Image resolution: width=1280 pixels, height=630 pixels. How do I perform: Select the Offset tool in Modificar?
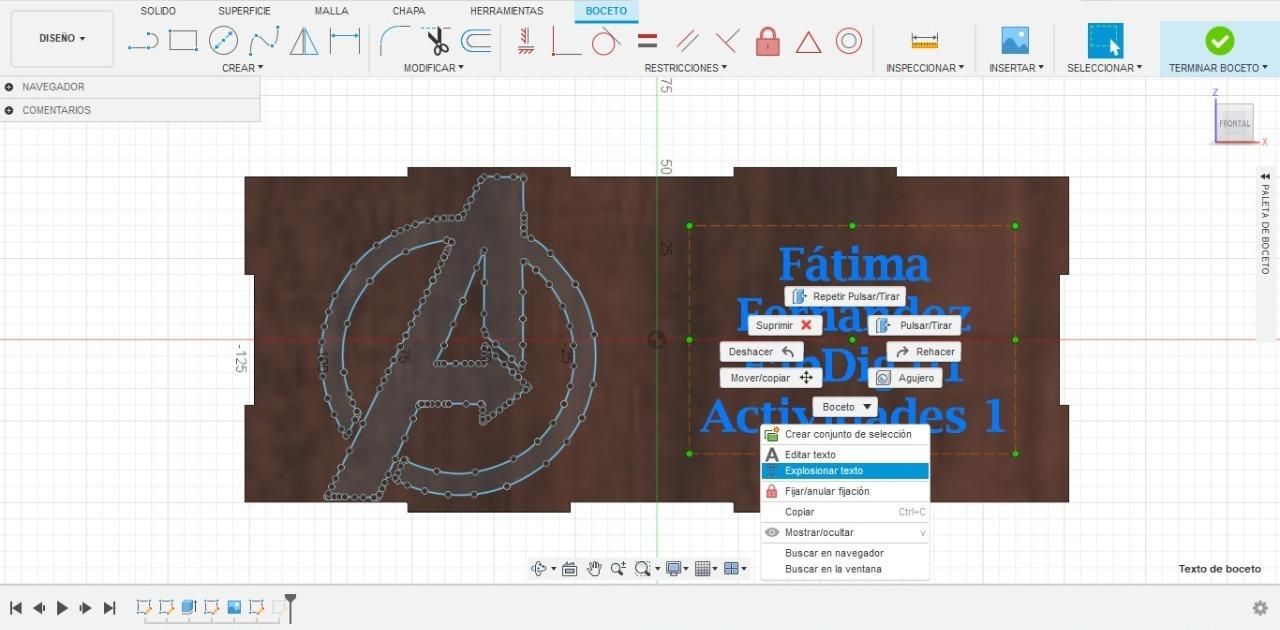[x=476, y=41]
